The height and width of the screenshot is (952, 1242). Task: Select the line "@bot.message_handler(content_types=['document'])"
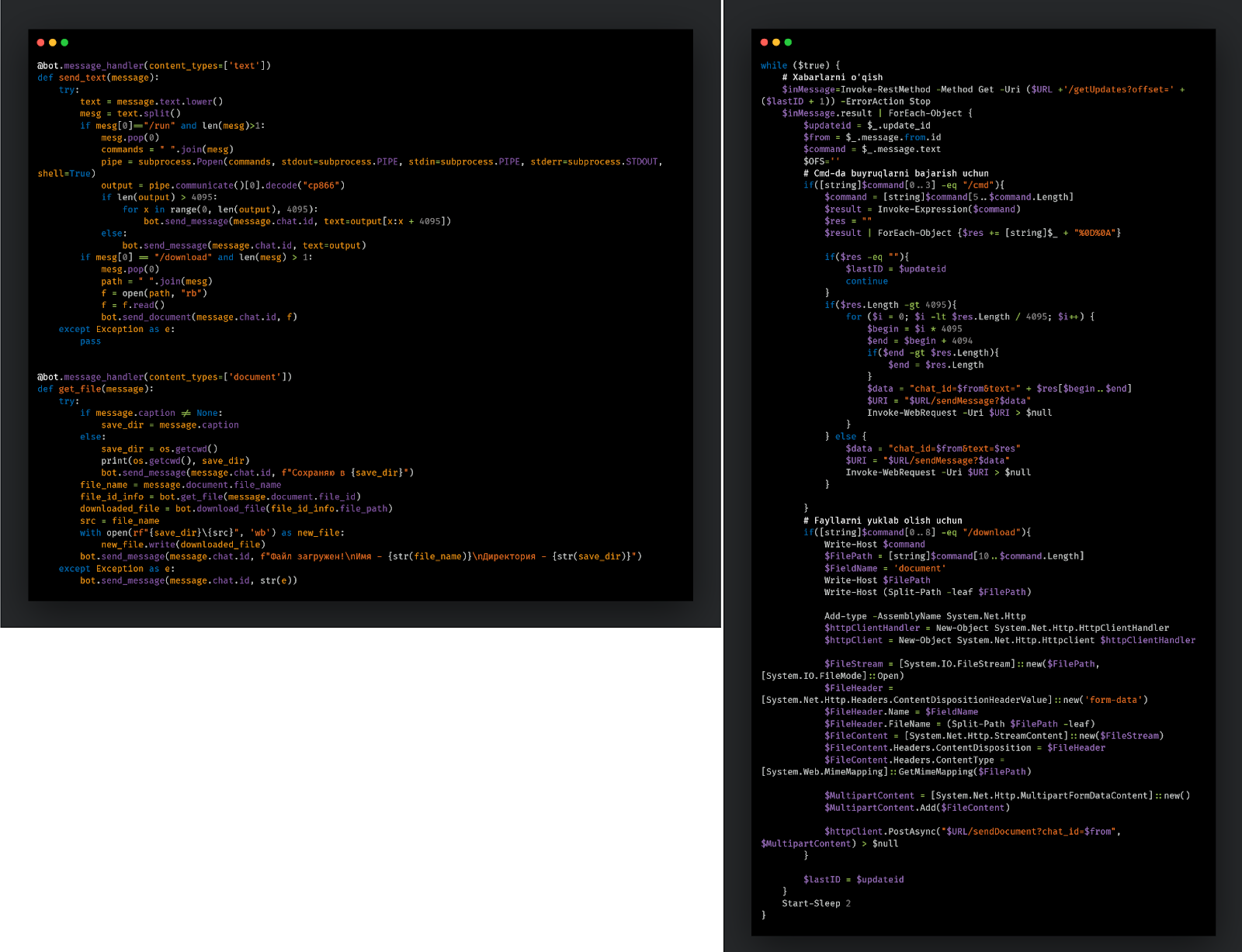(165, 377)
